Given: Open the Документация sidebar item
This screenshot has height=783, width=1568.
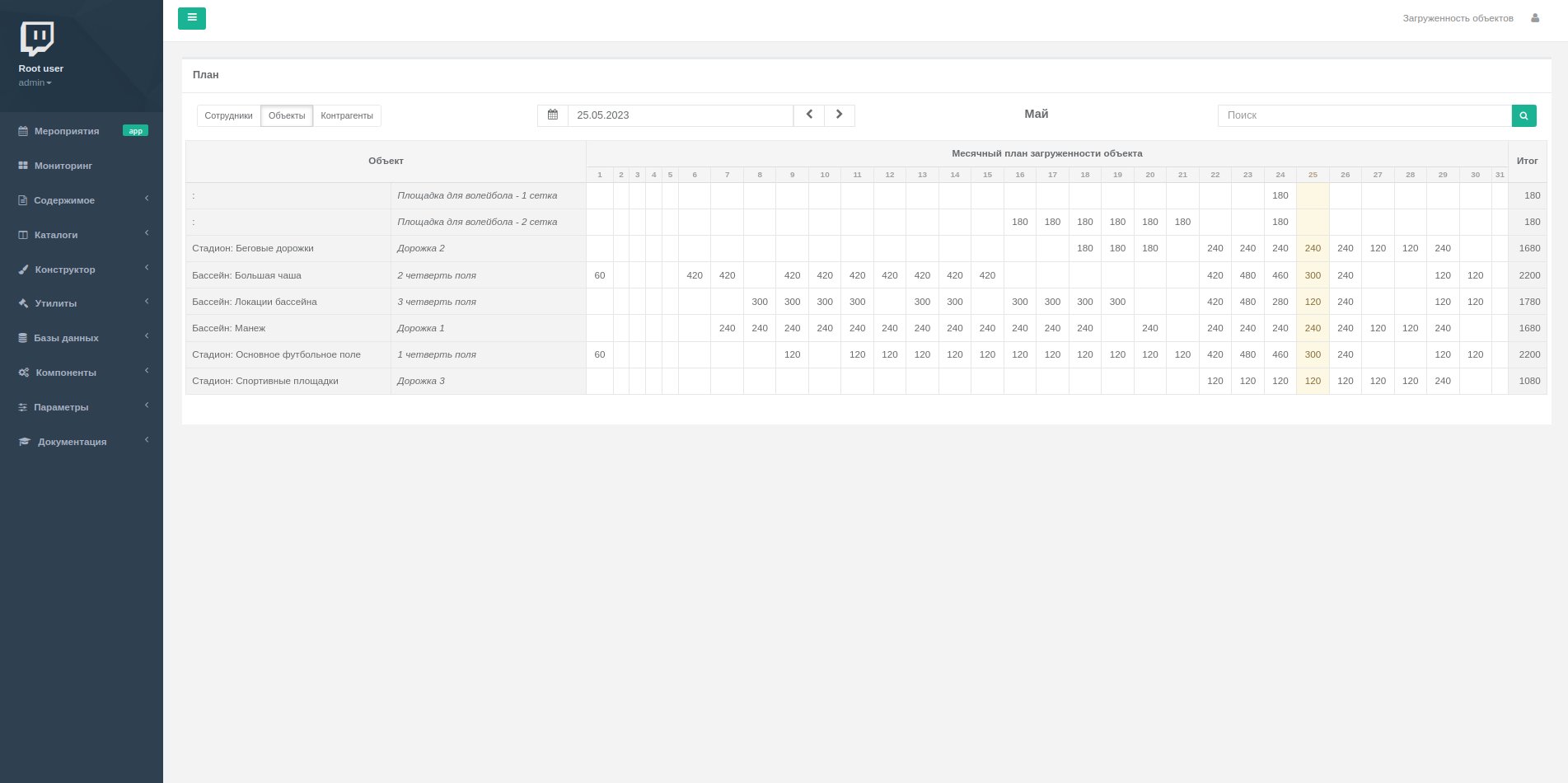Looking at the screenshot, I should pyautogui.click(x=72, y=442).
